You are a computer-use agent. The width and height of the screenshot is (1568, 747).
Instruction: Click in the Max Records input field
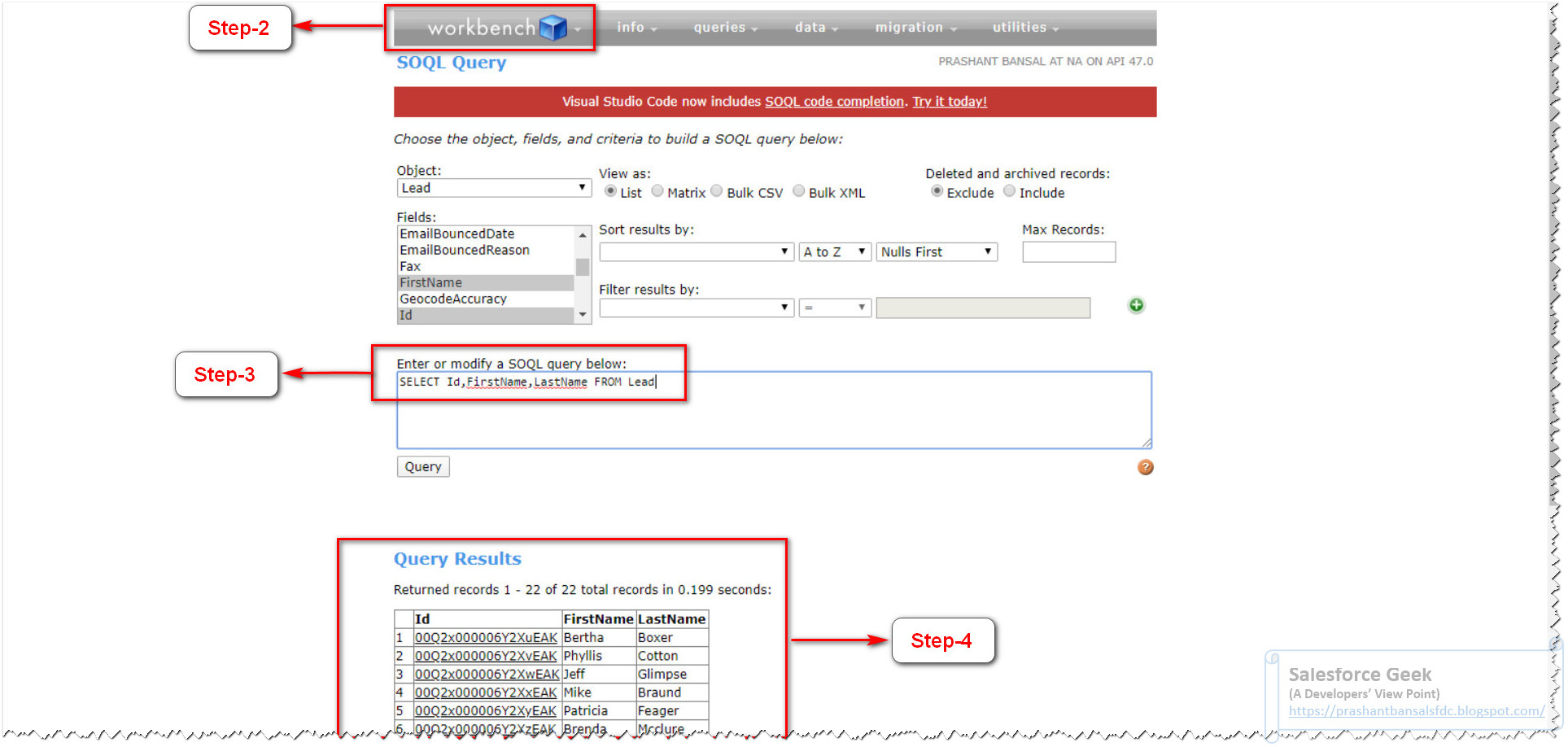(1068, 252)
